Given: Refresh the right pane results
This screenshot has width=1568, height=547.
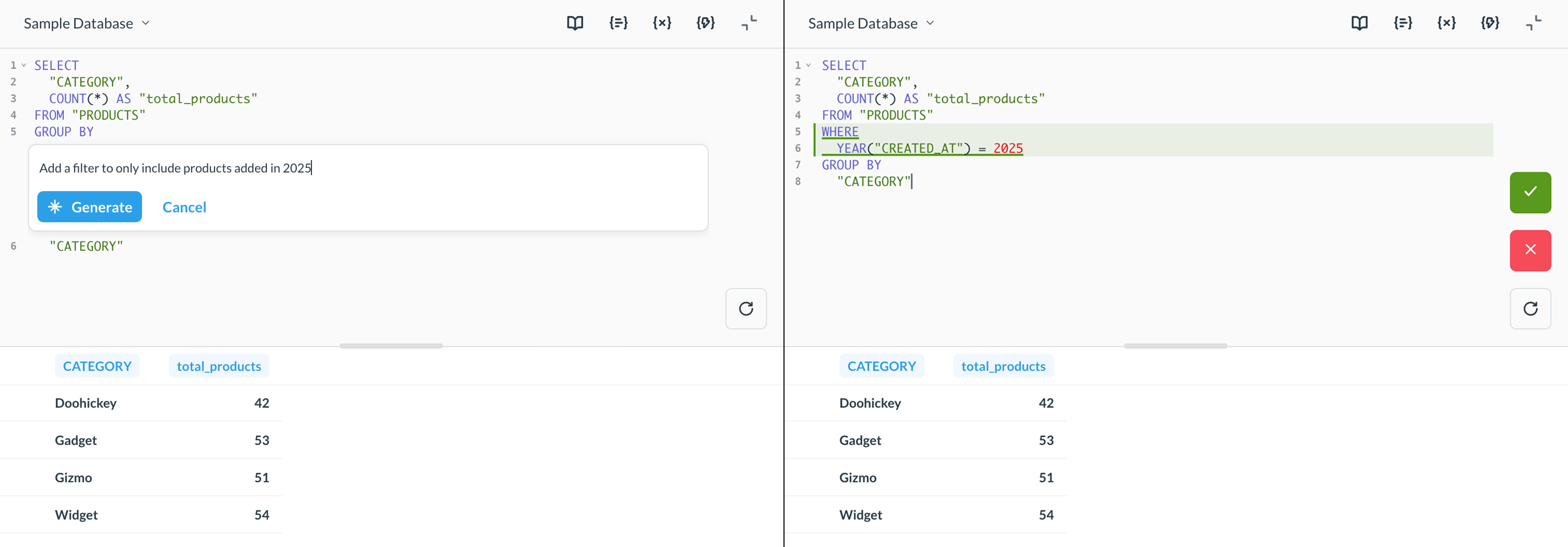Looking at the screenshot, I should coord(1530,309).
